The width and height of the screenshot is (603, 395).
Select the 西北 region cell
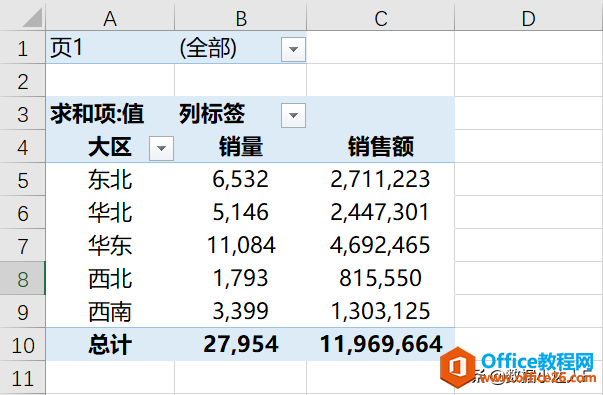110,279
